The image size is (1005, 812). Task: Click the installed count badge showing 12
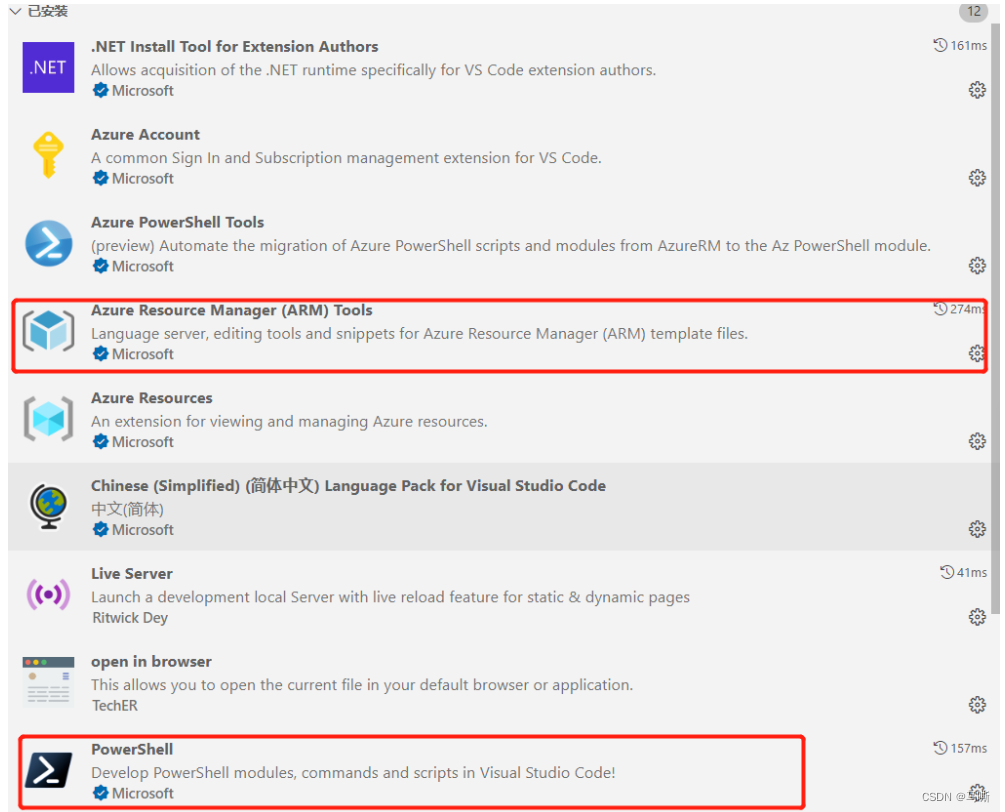(974, 11)
